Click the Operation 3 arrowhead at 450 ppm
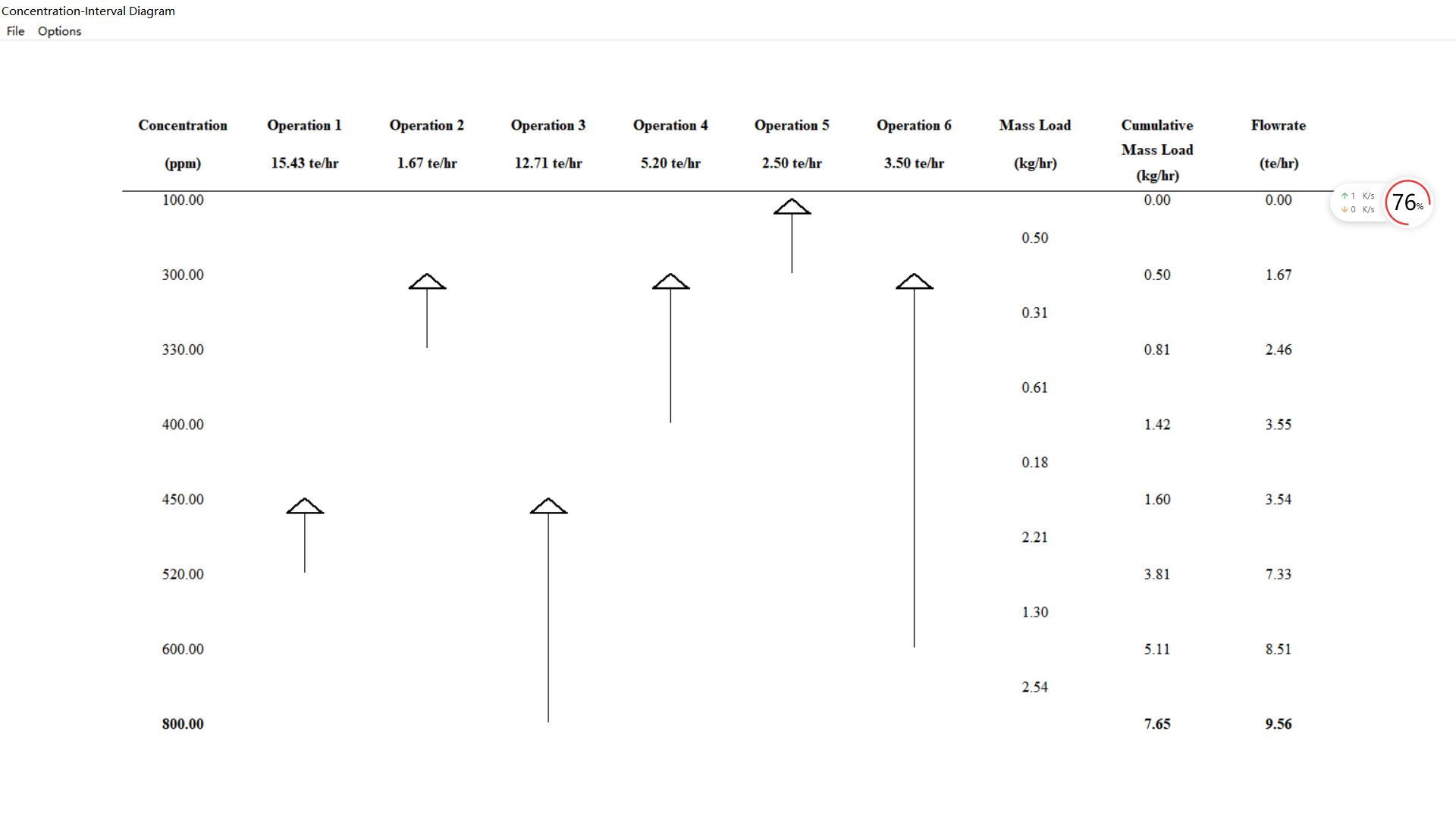Viewport: 1456px width, 819px height. pyautogui.click(x=548, y=507)
